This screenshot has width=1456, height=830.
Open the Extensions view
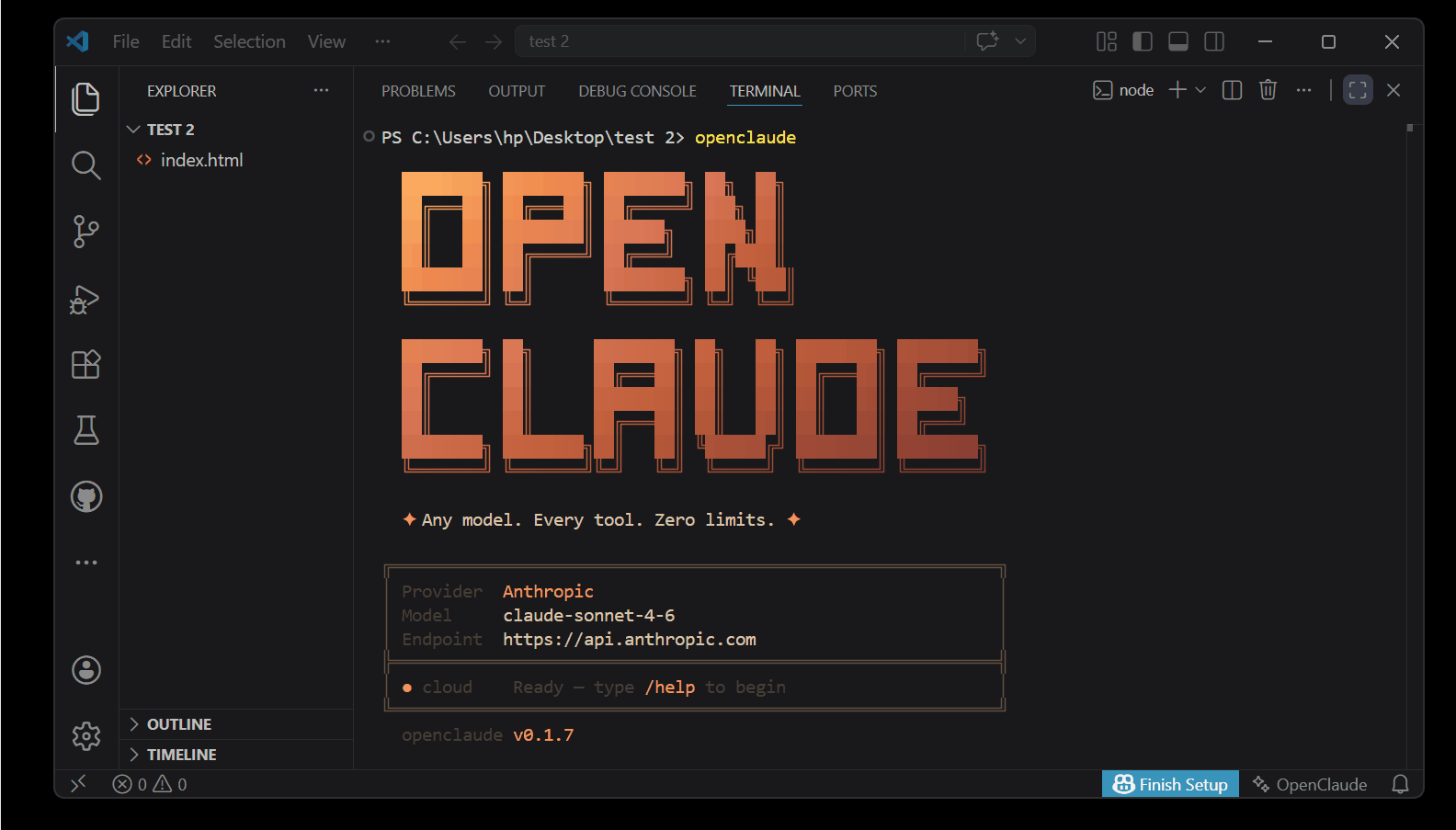click(x=85, y=365)
